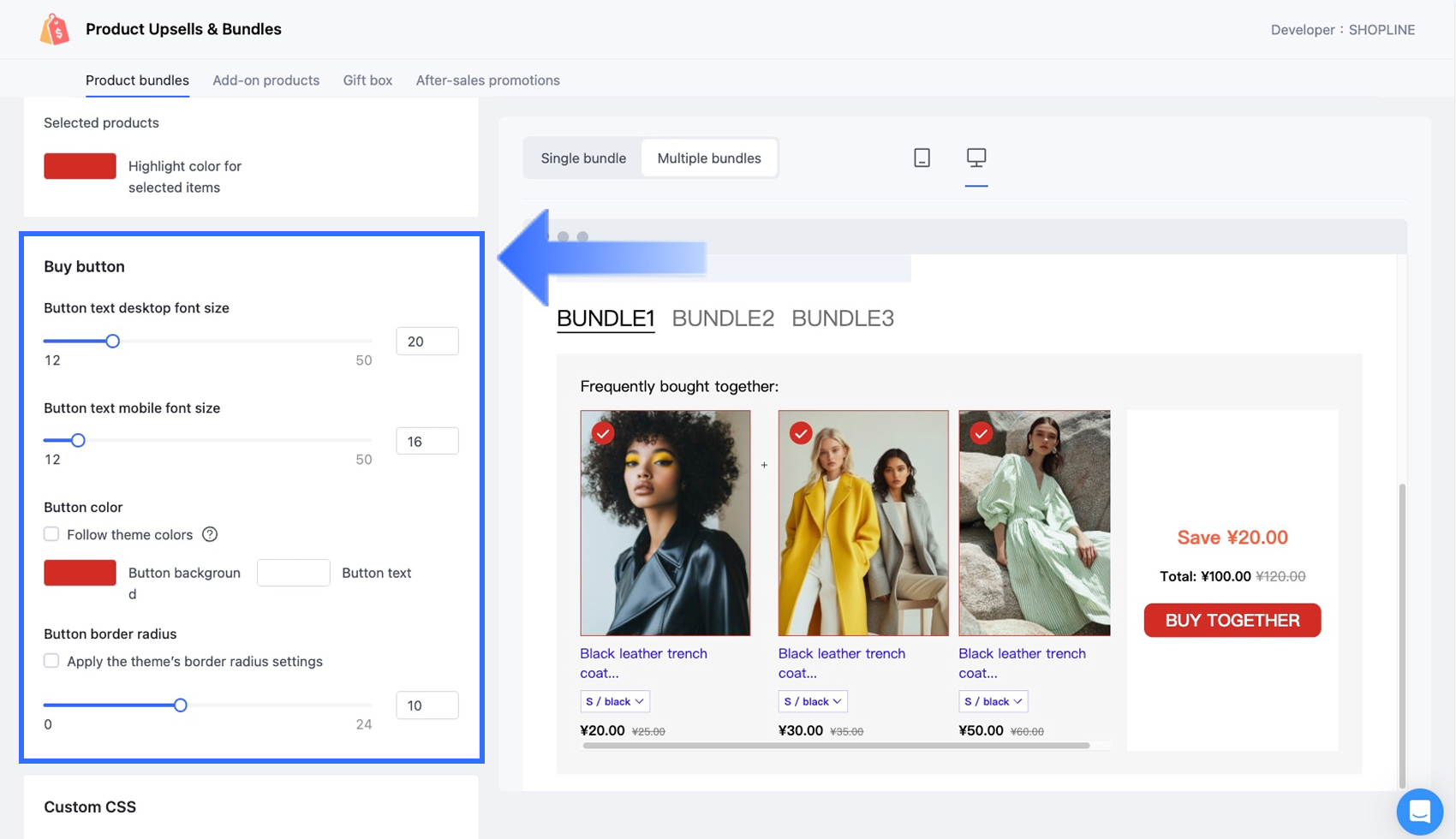The height and width of the screenshot is (839, 1456).
Task: Toggle checkmark on the green dress product
Action: (982, 433)
